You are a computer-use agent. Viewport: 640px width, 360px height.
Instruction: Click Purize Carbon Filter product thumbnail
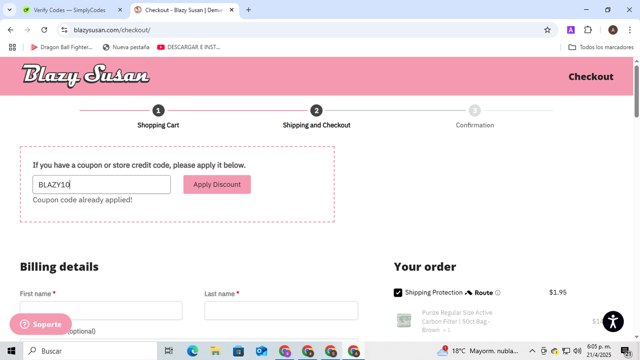404,320
